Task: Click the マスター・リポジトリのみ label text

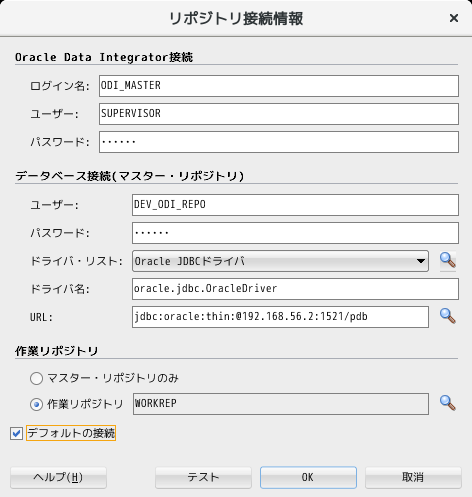Action: (113, 378)
